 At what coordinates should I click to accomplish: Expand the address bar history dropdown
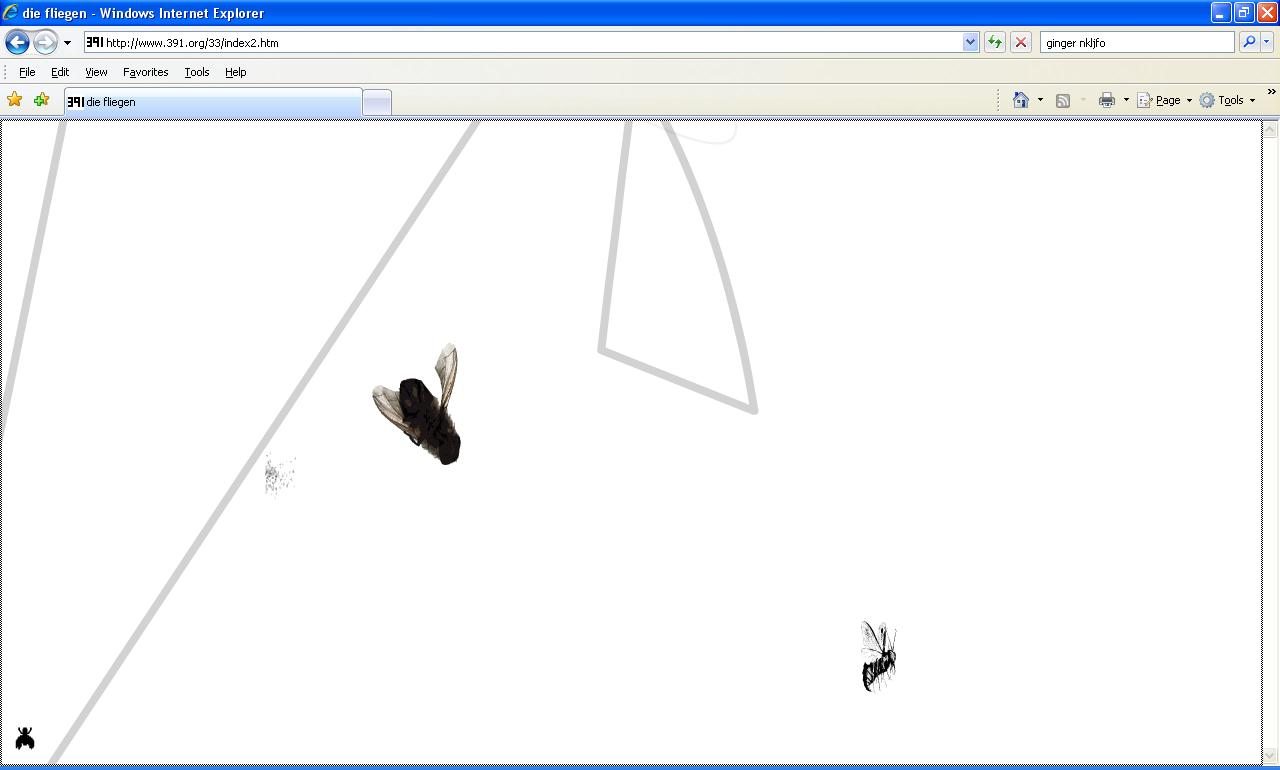tap(970, 42)
